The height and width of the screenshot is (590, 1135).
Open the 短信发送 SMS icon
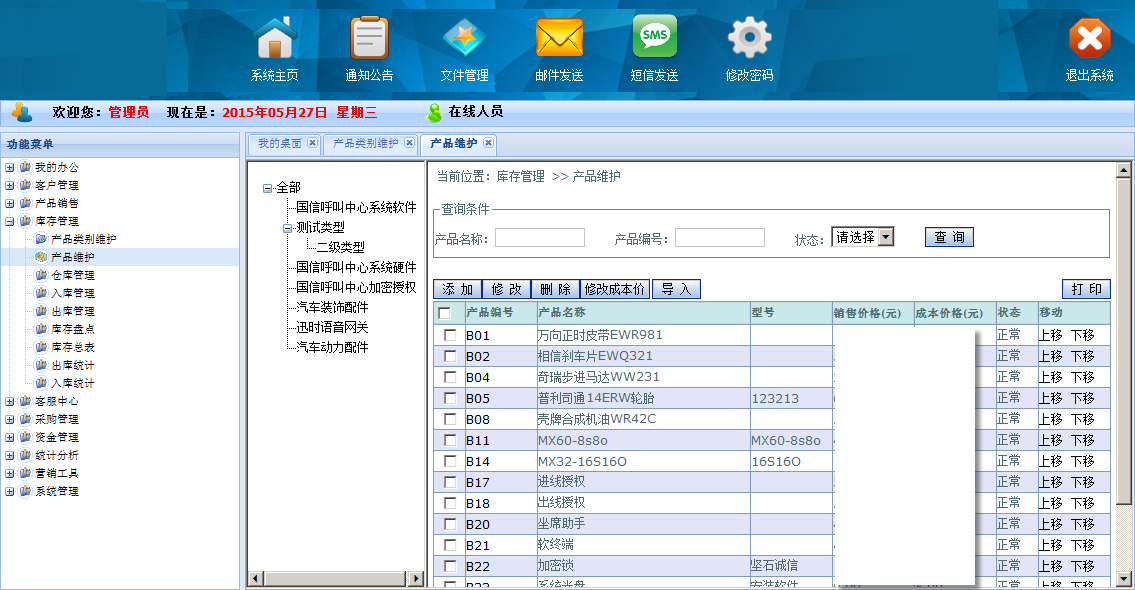pyautogui.click(x=654, y=39)
